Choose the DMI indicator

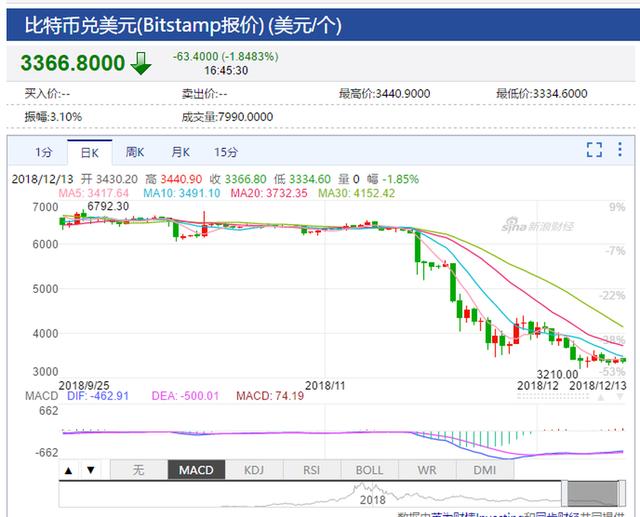point(484,470)
